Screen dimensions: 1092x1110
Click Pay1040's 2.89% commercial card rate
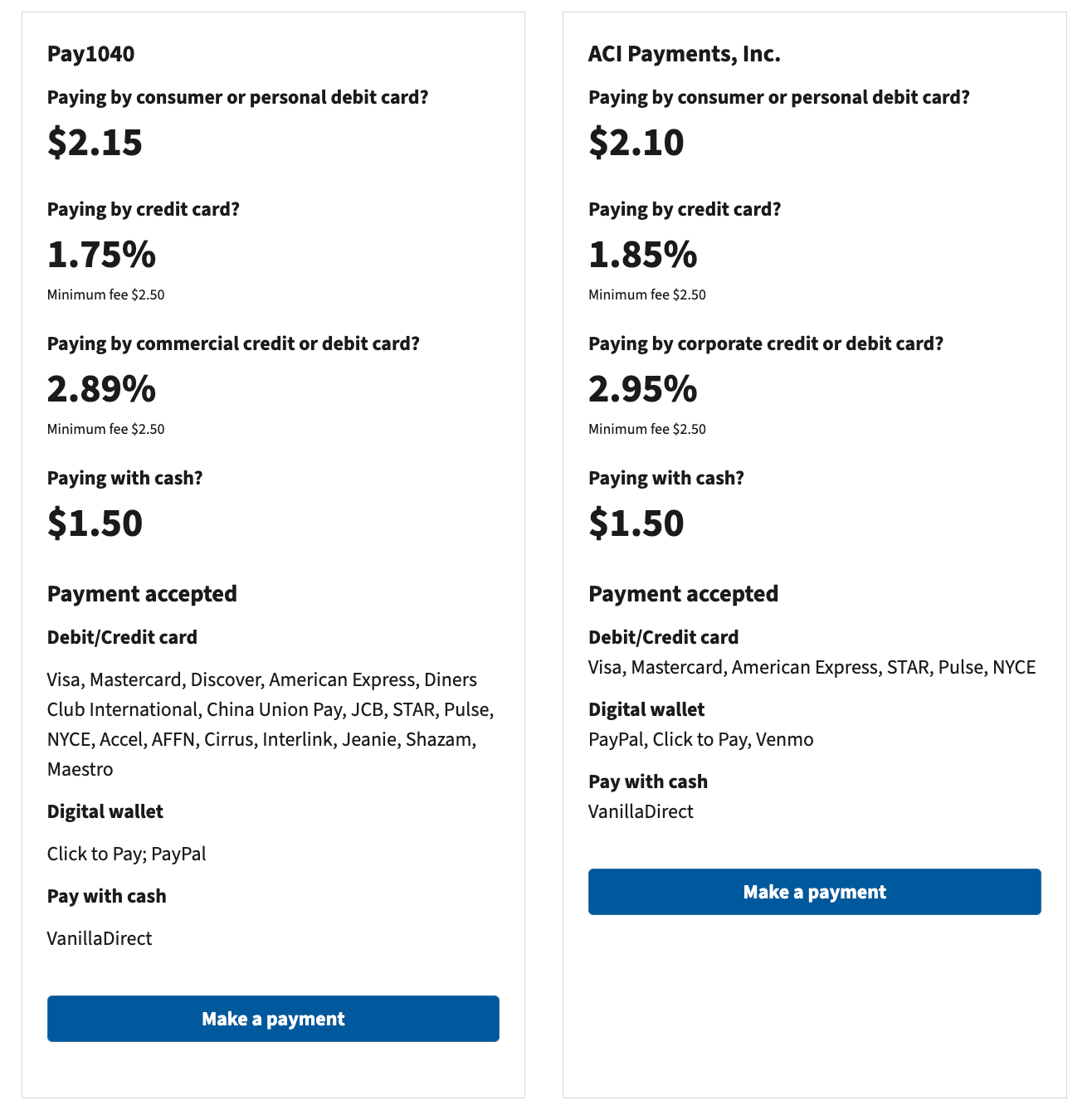click(x=101, y=389)
